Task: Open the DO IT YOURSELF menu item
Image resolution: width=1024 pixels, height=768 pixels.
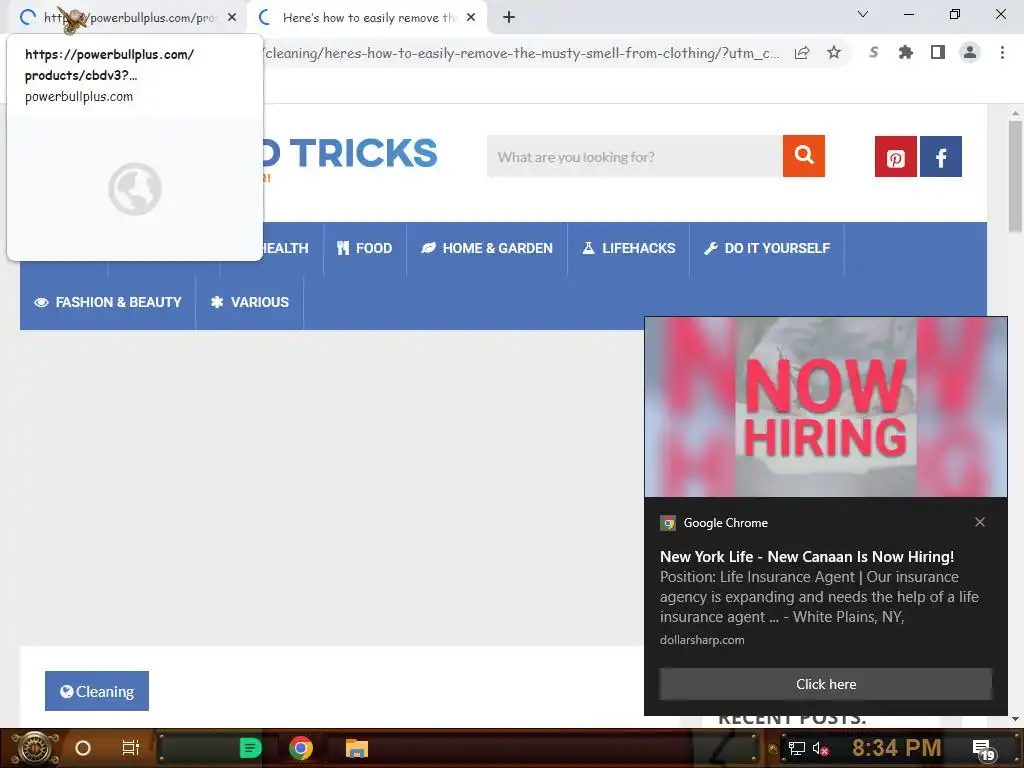Action: (767, 248)
